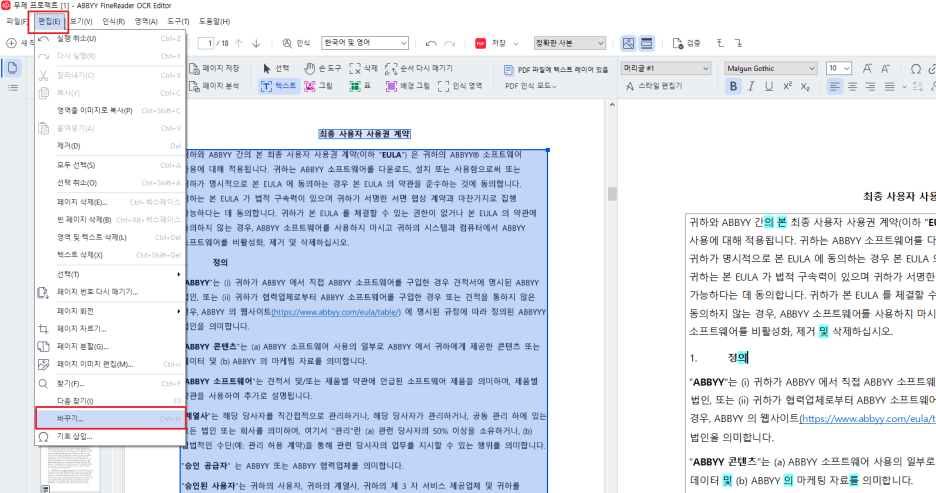Activate the 배경 그림 background picture tool
936x493 pixels.
[x=407, y=86]
